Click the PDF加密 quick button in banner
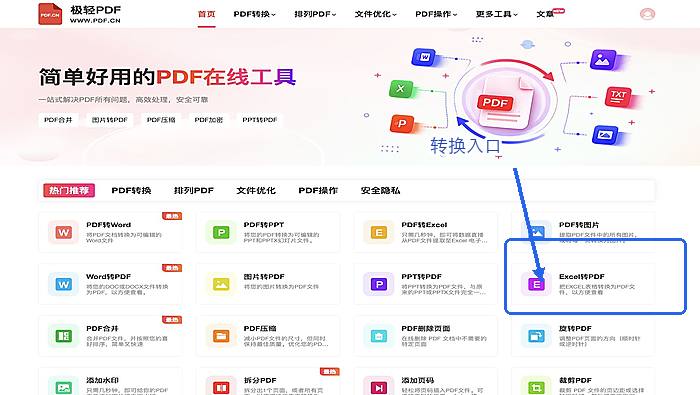 click(x=209, y=120)
